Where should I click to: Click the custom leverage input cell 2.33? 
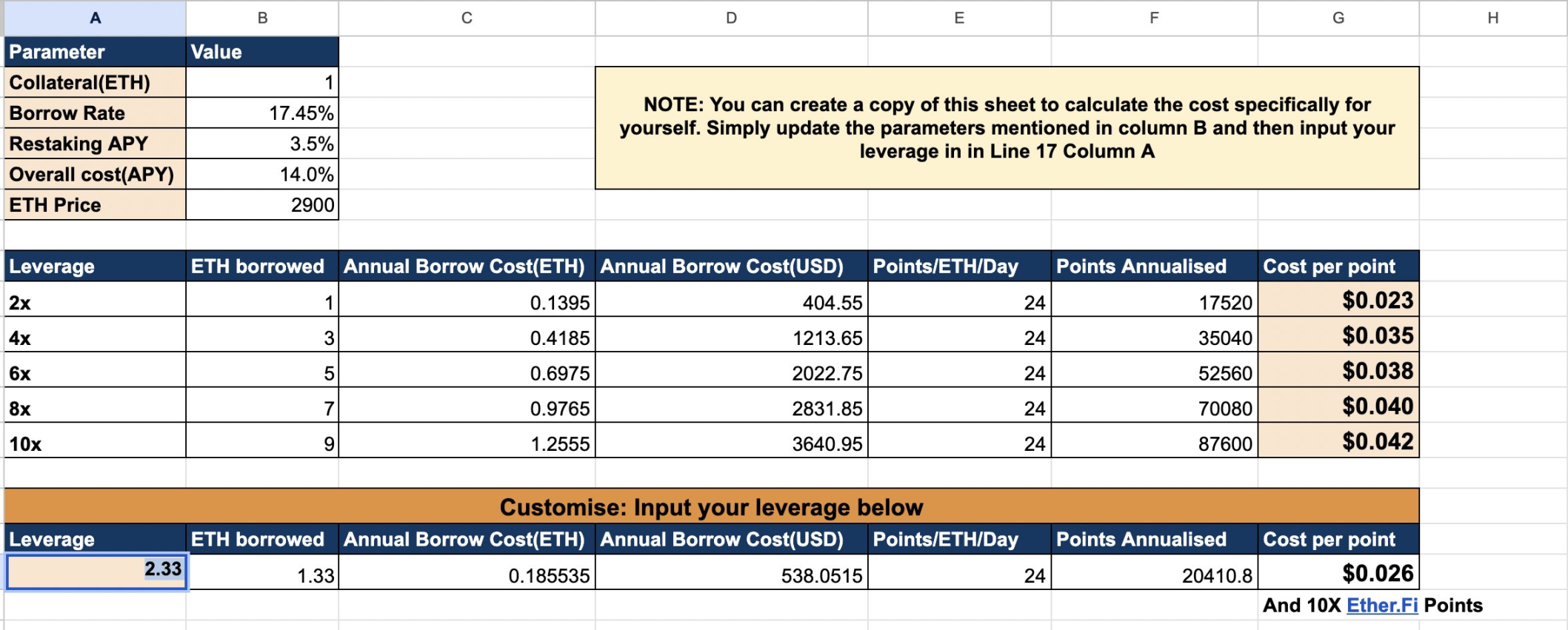click(96, 572)
